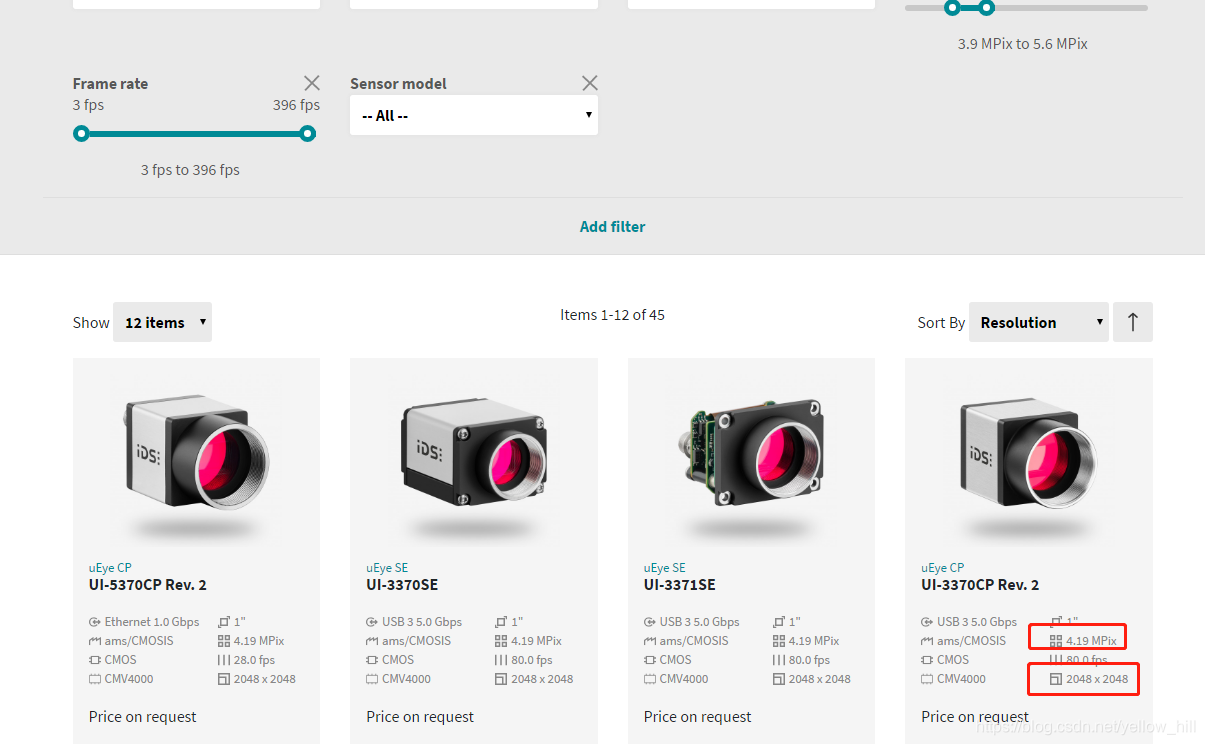This screenshot has height=745, width=1205.
Task: Click the USB interface icon on UI-3371SE
Action: [650, 622]
